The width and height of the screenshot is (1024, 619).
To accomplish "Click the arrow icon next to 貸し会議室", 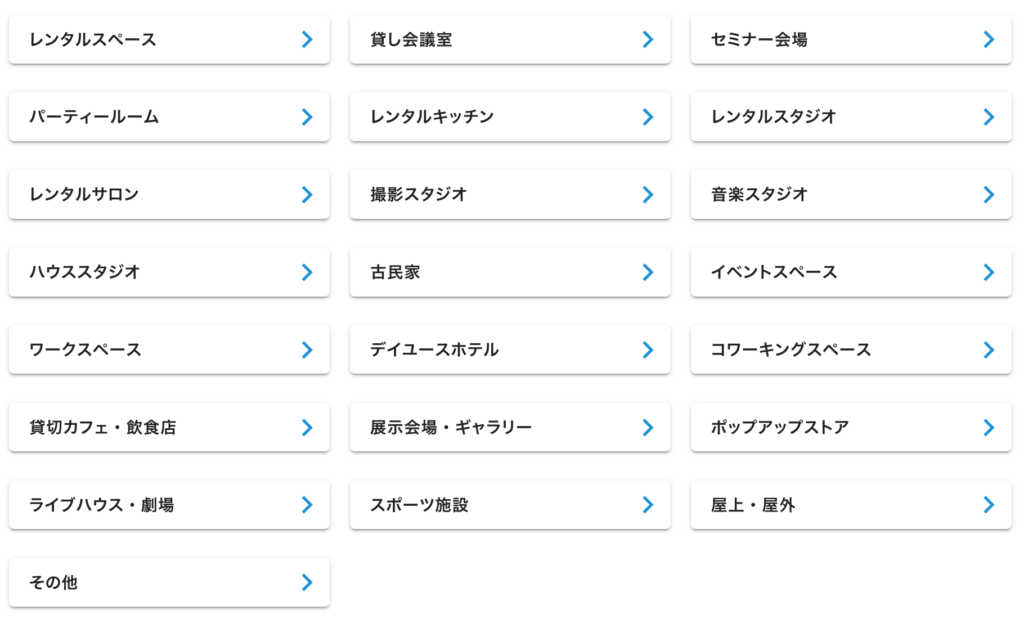I will (x=648, y=40).
